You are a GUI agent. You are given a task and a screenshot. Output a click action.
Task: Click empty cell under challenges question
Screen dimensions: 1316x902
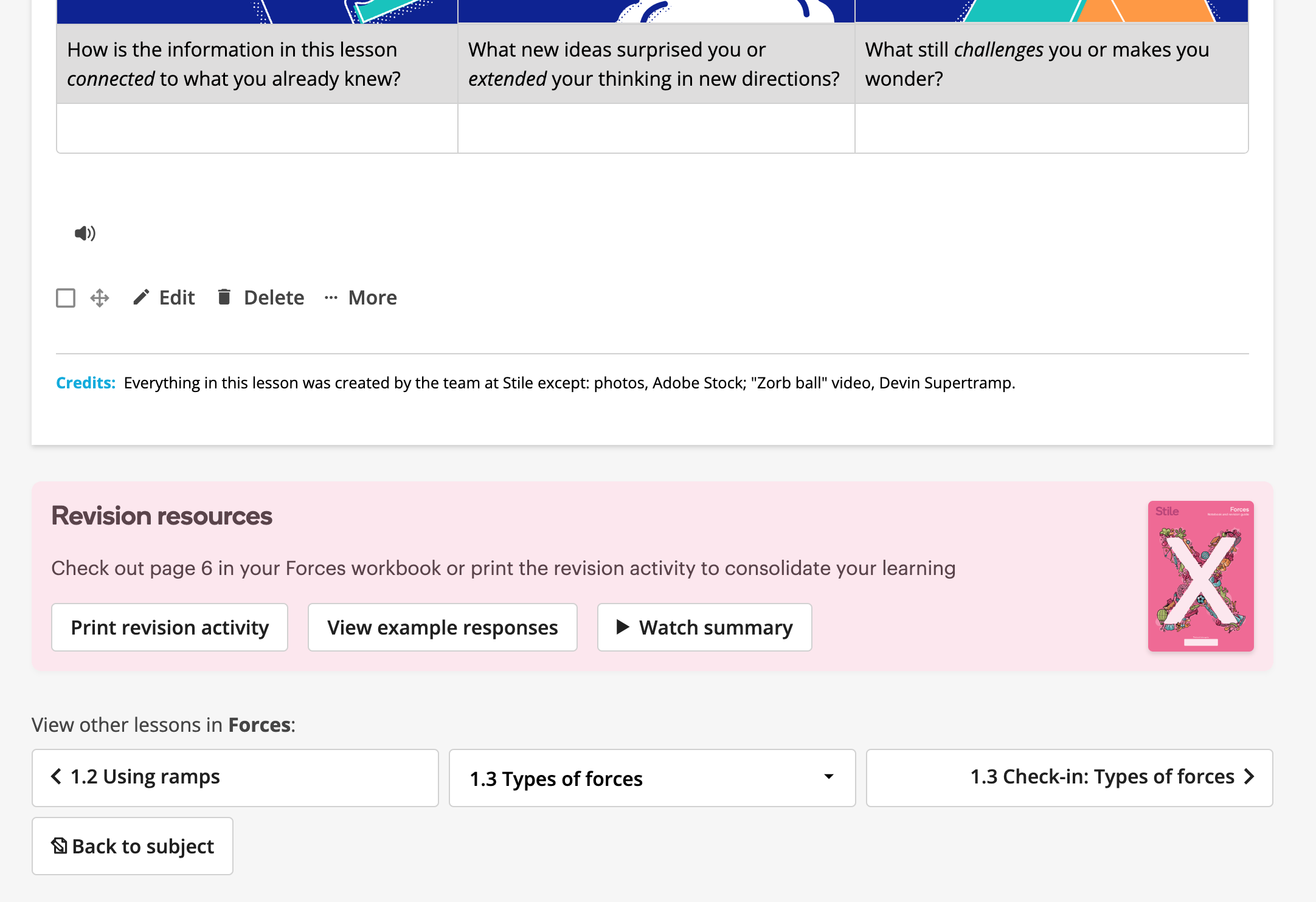pyautogui.click(x=1051, y=128)
